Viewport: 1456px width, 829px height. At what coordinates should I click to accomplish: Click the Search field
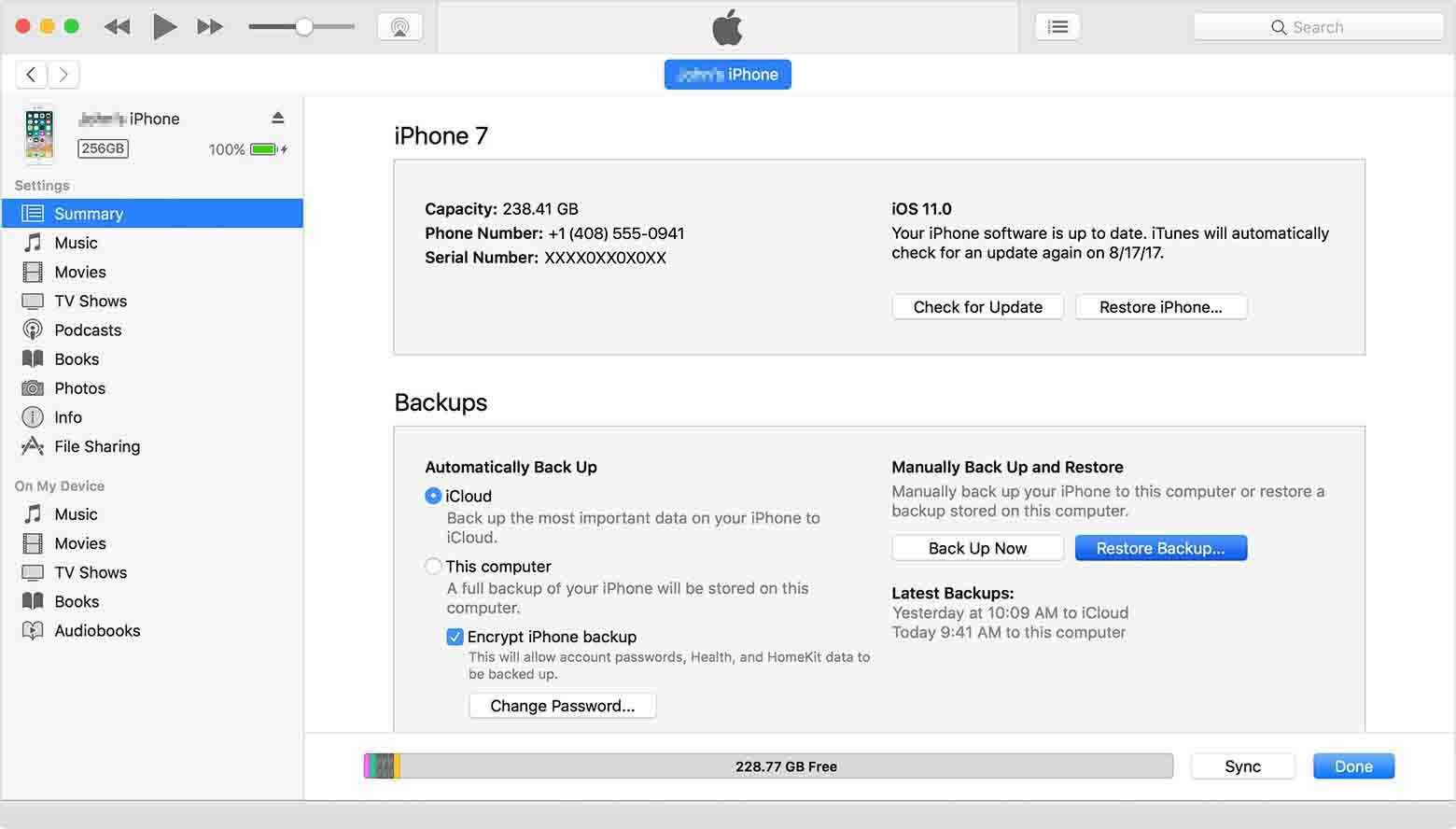pos(1318,27)
